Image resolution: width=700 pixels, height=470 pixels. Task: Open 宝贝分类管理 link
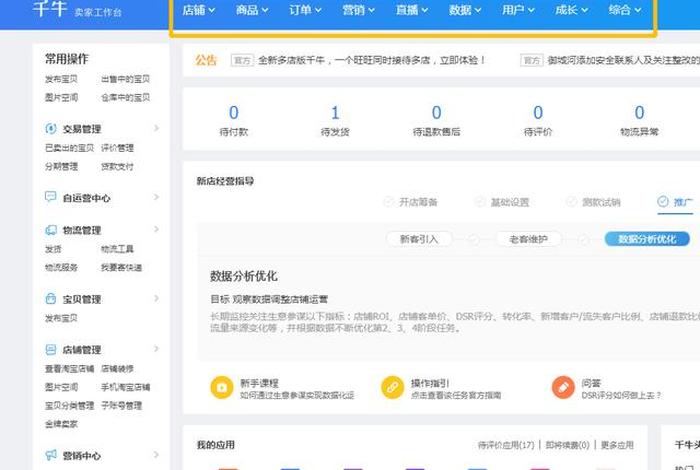point(69,405)
